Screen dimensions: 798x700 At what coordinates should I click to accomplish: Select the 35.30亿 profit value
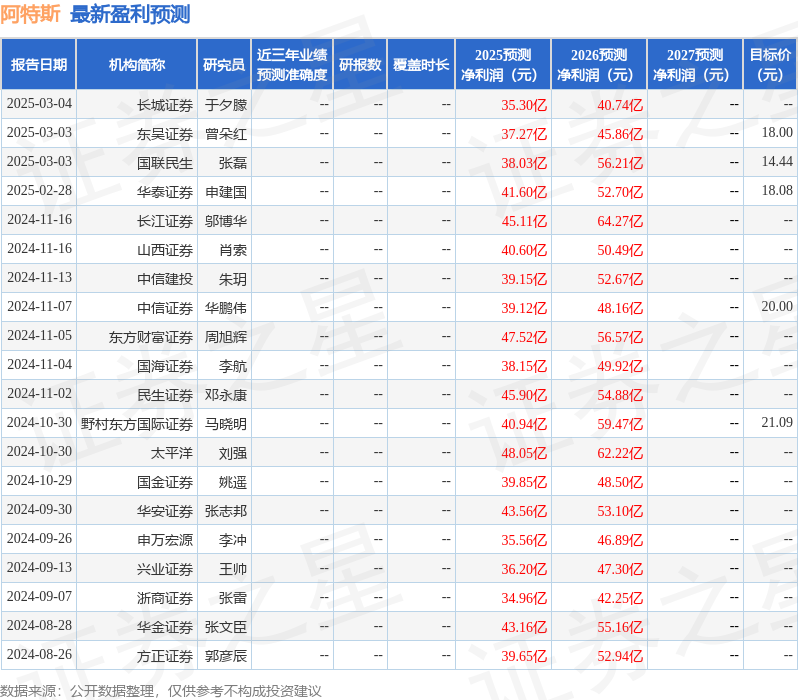(x=524, y=105)
